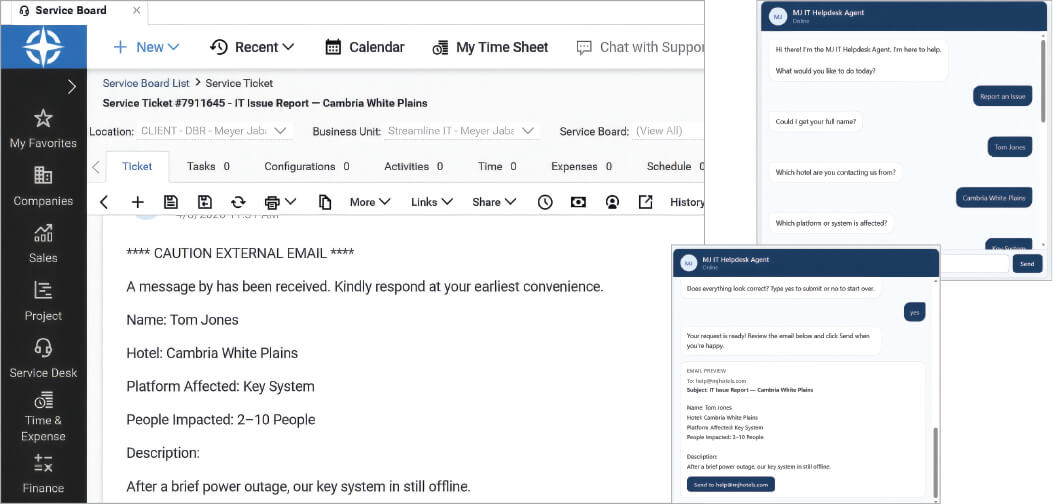
Task: Click the Service Ticket #7911645 title
Action: click(265, 103)
